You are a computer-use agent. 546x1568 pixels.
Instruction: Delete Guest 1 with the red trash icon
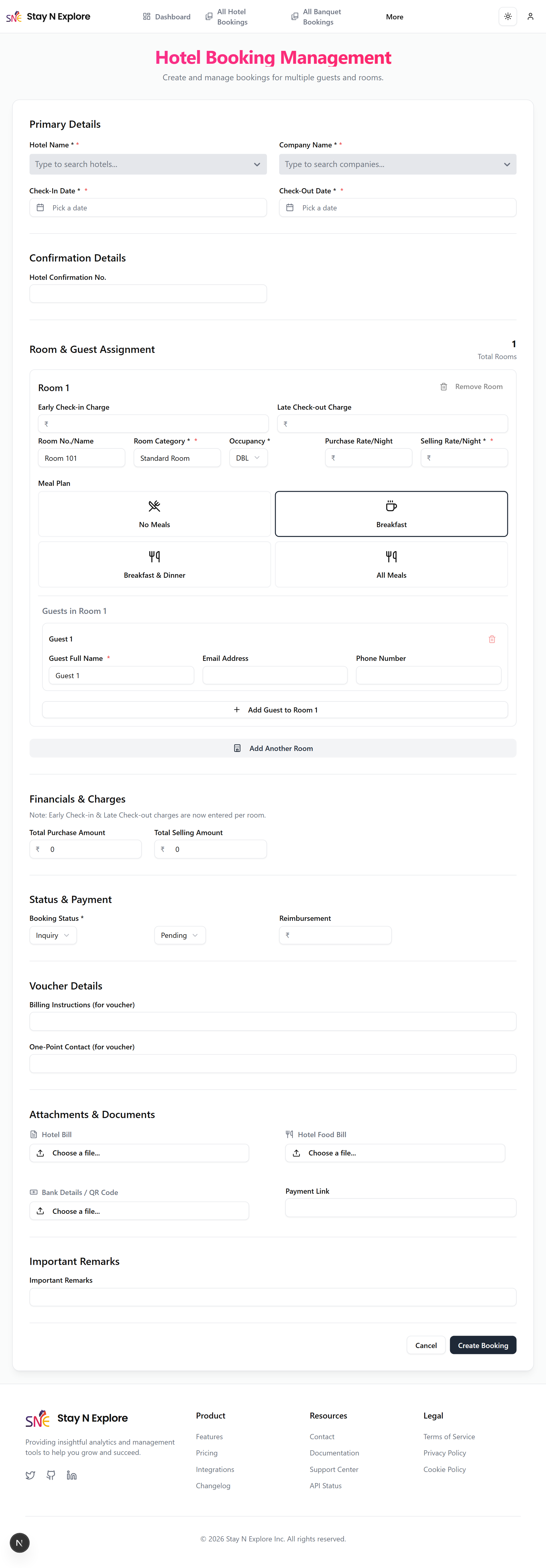click(x=492, y=639)
